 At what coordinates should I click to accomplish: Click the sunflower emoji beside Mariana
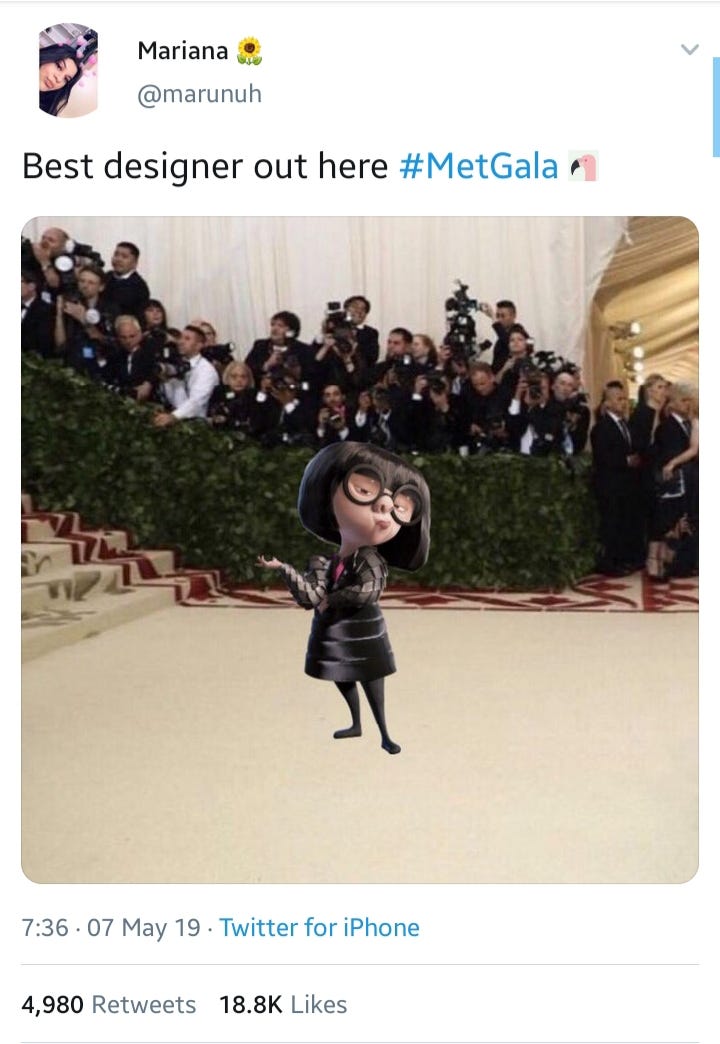[x=249, y=51]
